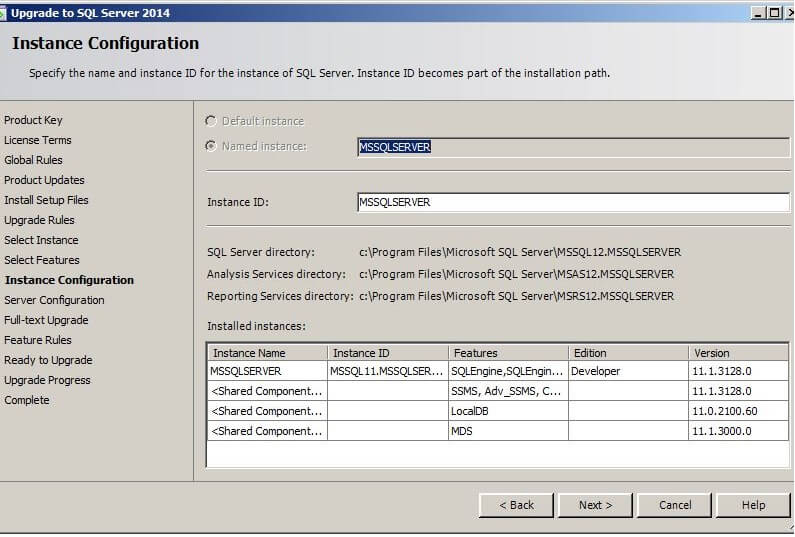This screenshot has width=795, height=537.
Task: Open Help for Instance Configuration
Action: (x=753, y=505)
